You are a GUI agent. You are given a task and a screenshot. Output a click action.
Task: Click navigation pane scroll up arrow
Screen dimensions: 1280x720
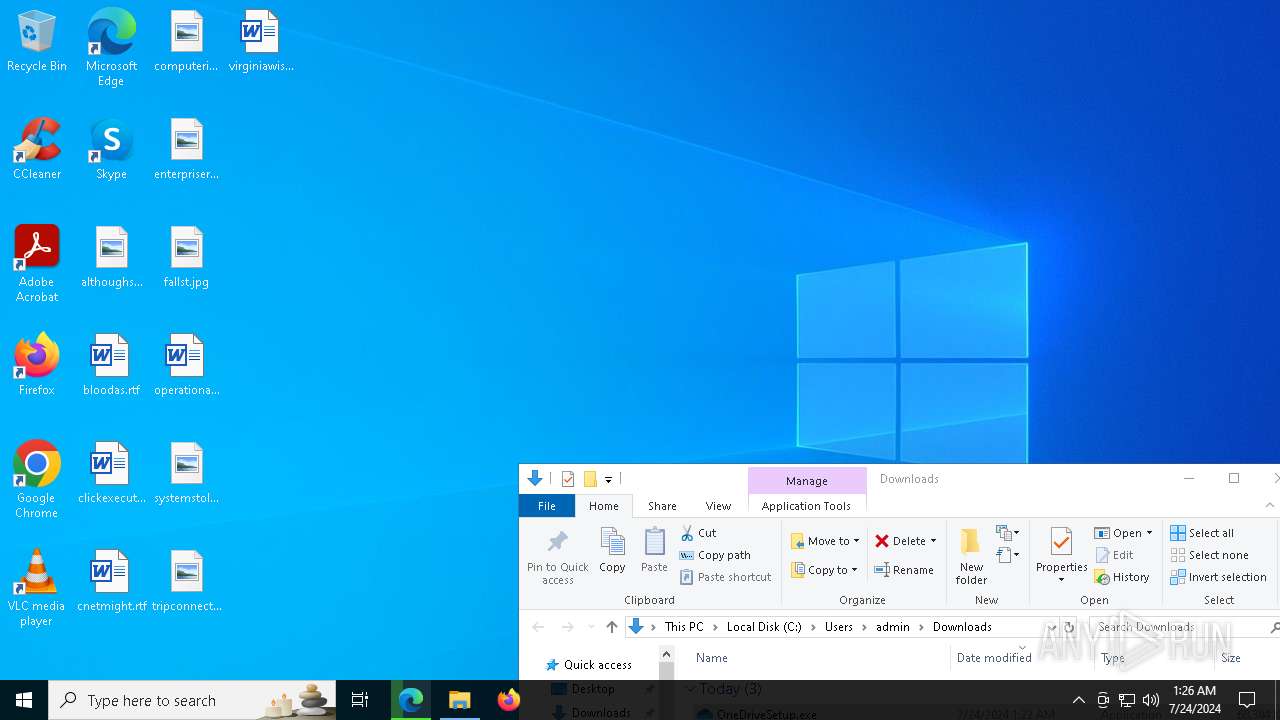(x=666, y=655)
